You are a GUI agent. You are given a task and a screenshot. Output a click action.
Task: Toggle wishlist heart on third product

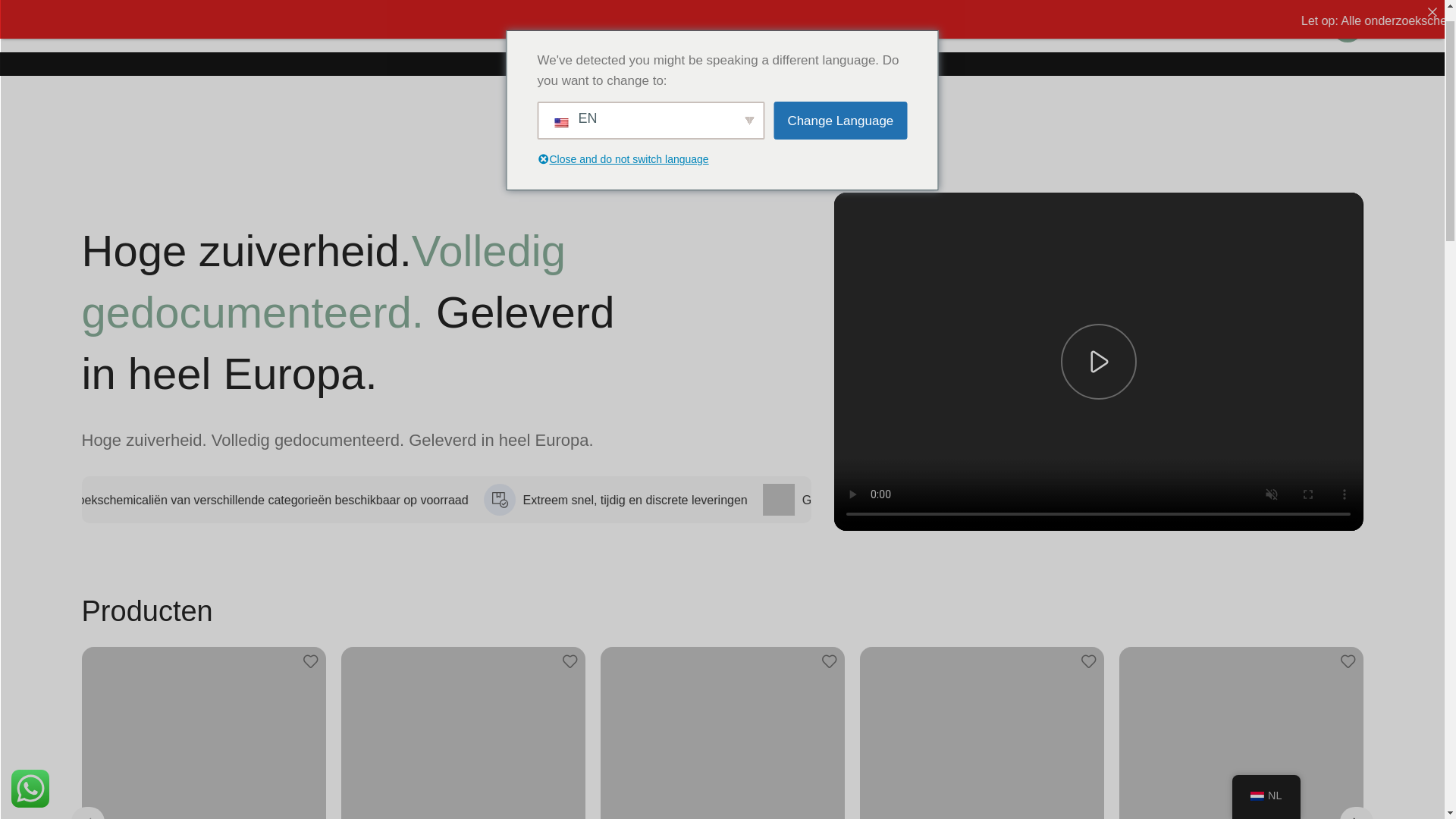pos(830,661)
